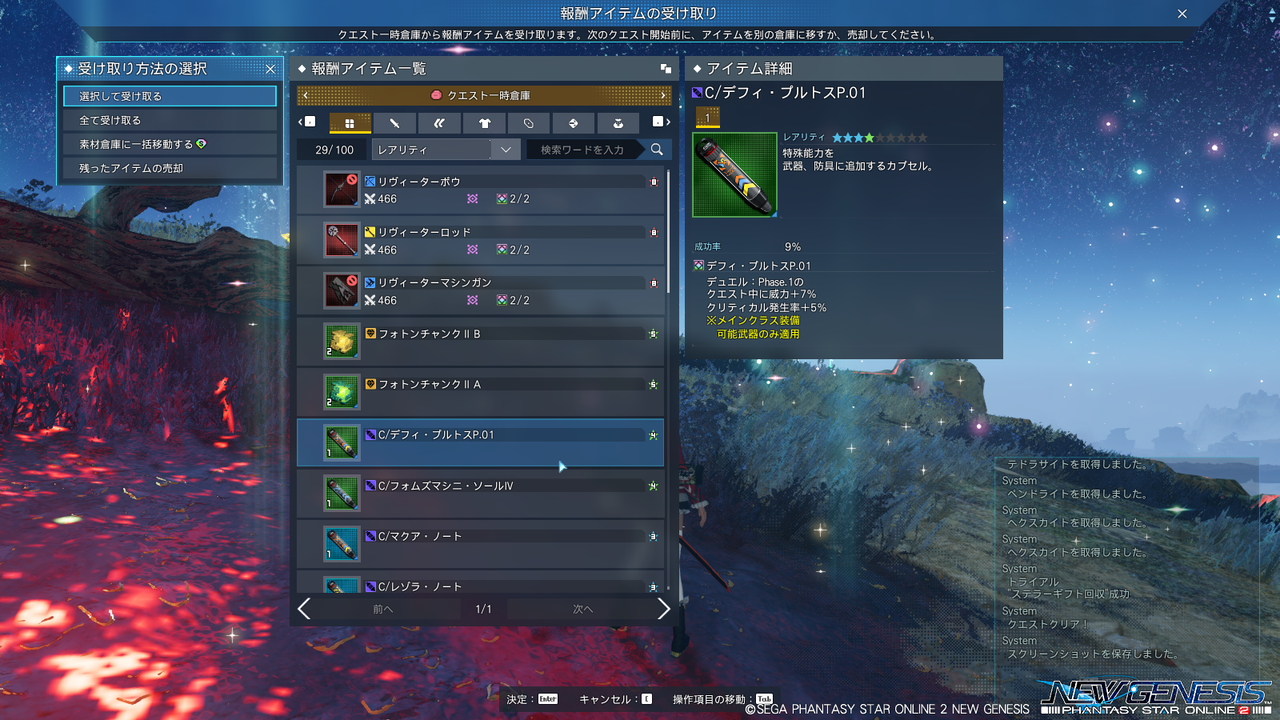1280x720 pixels.
Task: Filter list by last category icon
Action: pyautogui.click(x=619, y=123)
